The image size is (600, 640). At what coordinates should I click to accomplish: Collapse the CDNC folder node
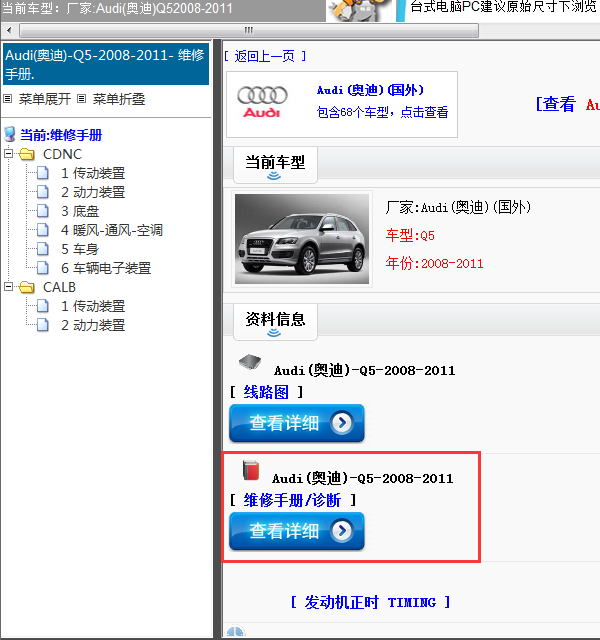coord(8,154)
